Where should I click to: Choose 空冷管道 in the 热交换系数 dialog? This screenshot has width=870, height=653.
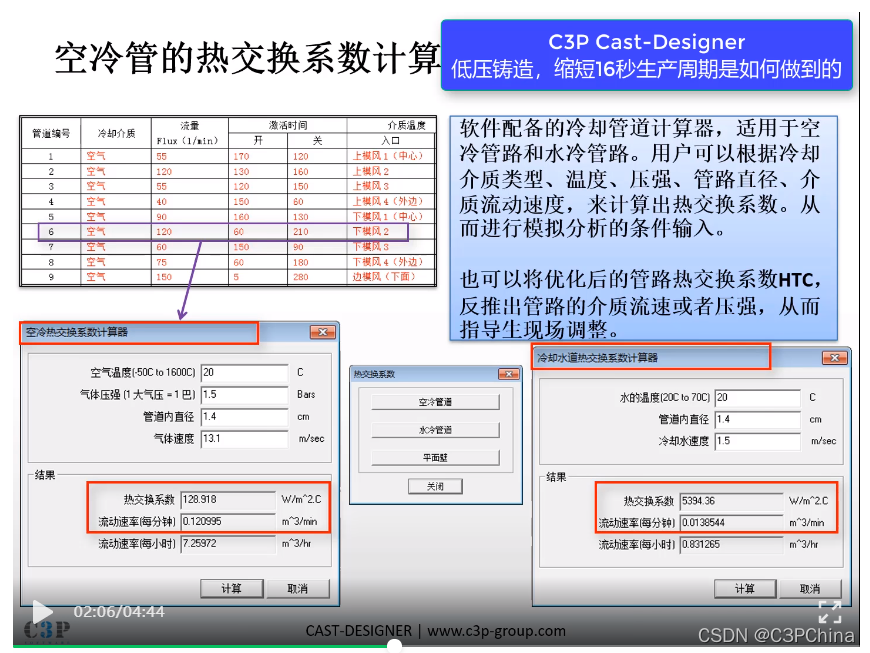(435, 402)
